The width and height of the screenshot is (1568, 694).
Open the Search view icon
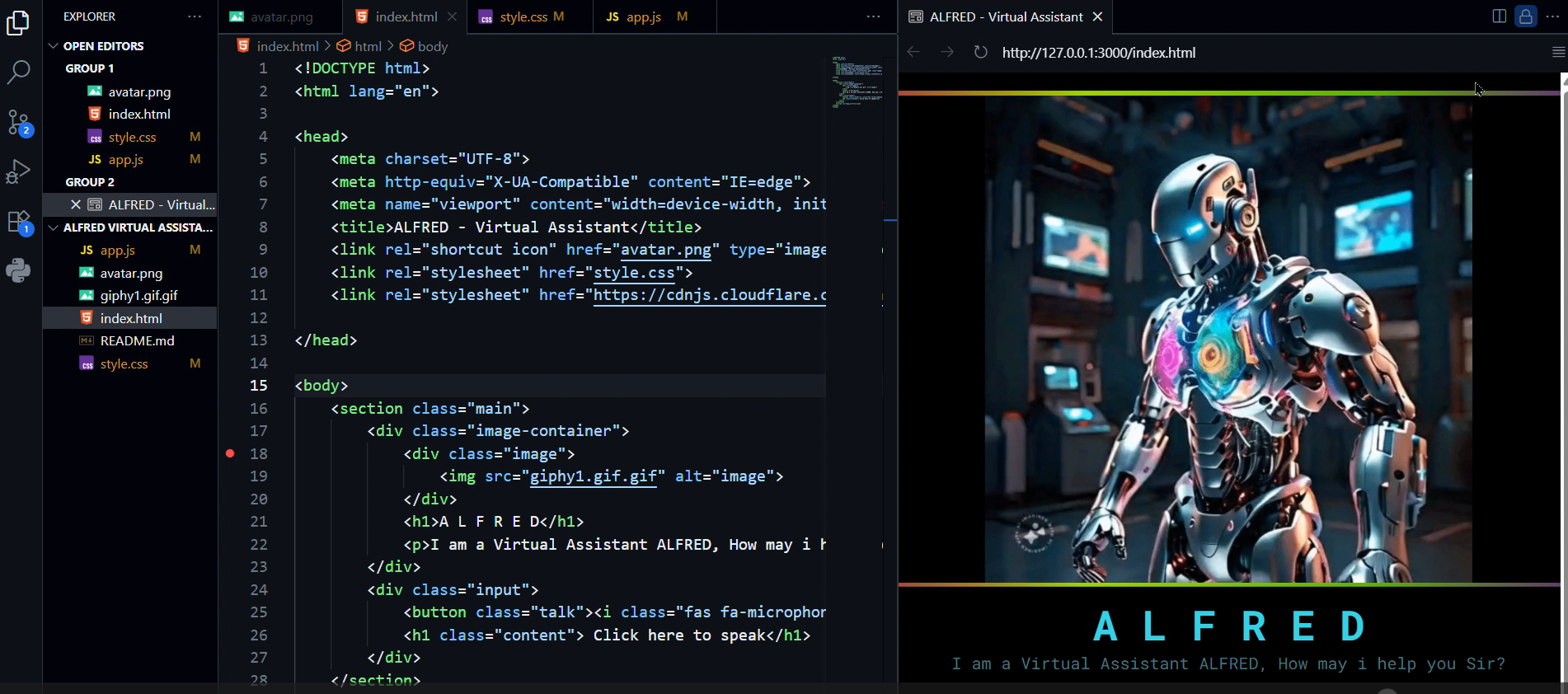(x=18, y=73)
